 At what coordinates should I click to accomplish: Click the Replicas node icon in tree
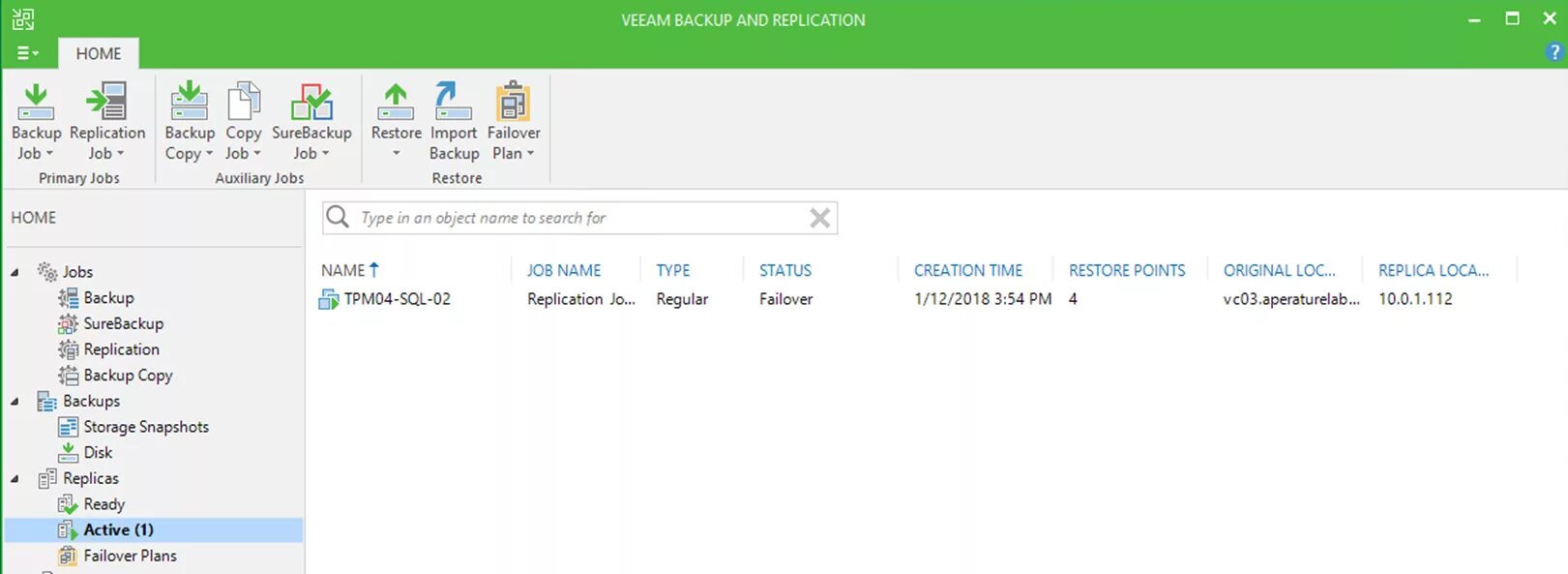click(47, 478)
